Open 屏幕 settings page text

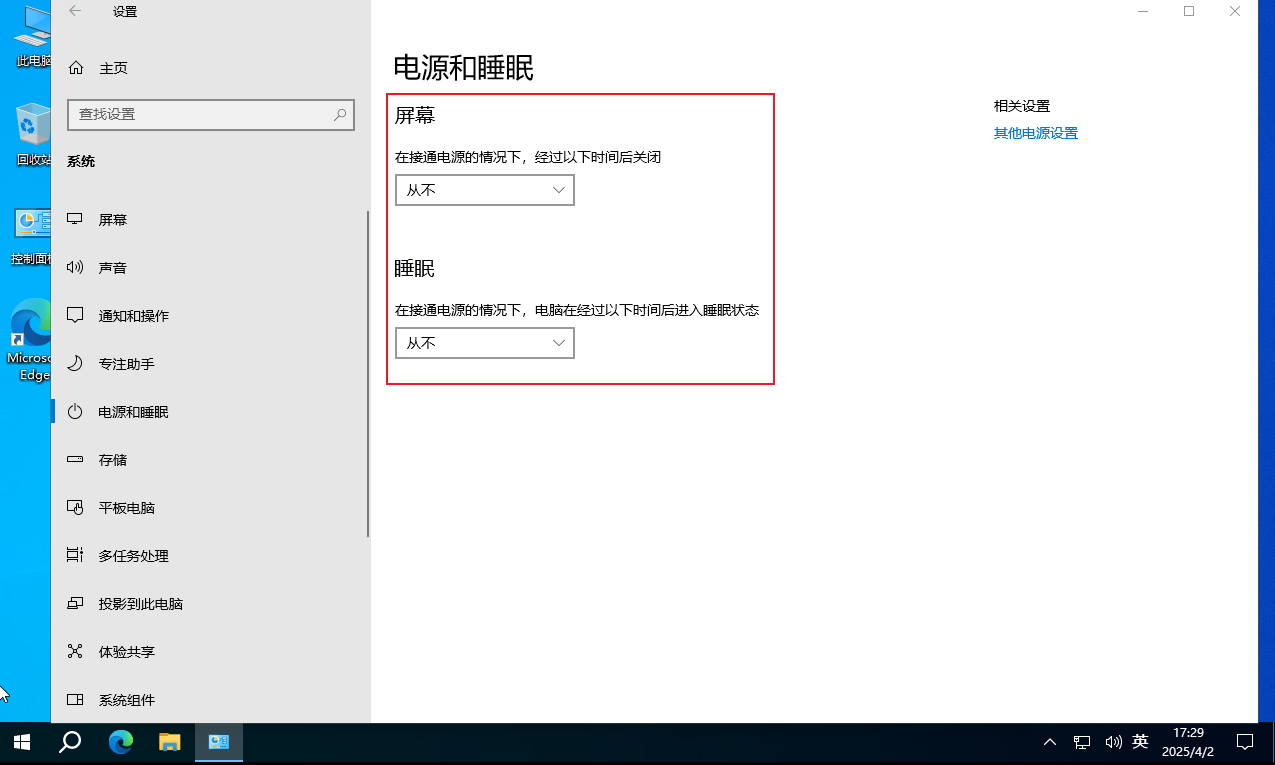pyautogui.click(x=113, y=220)
